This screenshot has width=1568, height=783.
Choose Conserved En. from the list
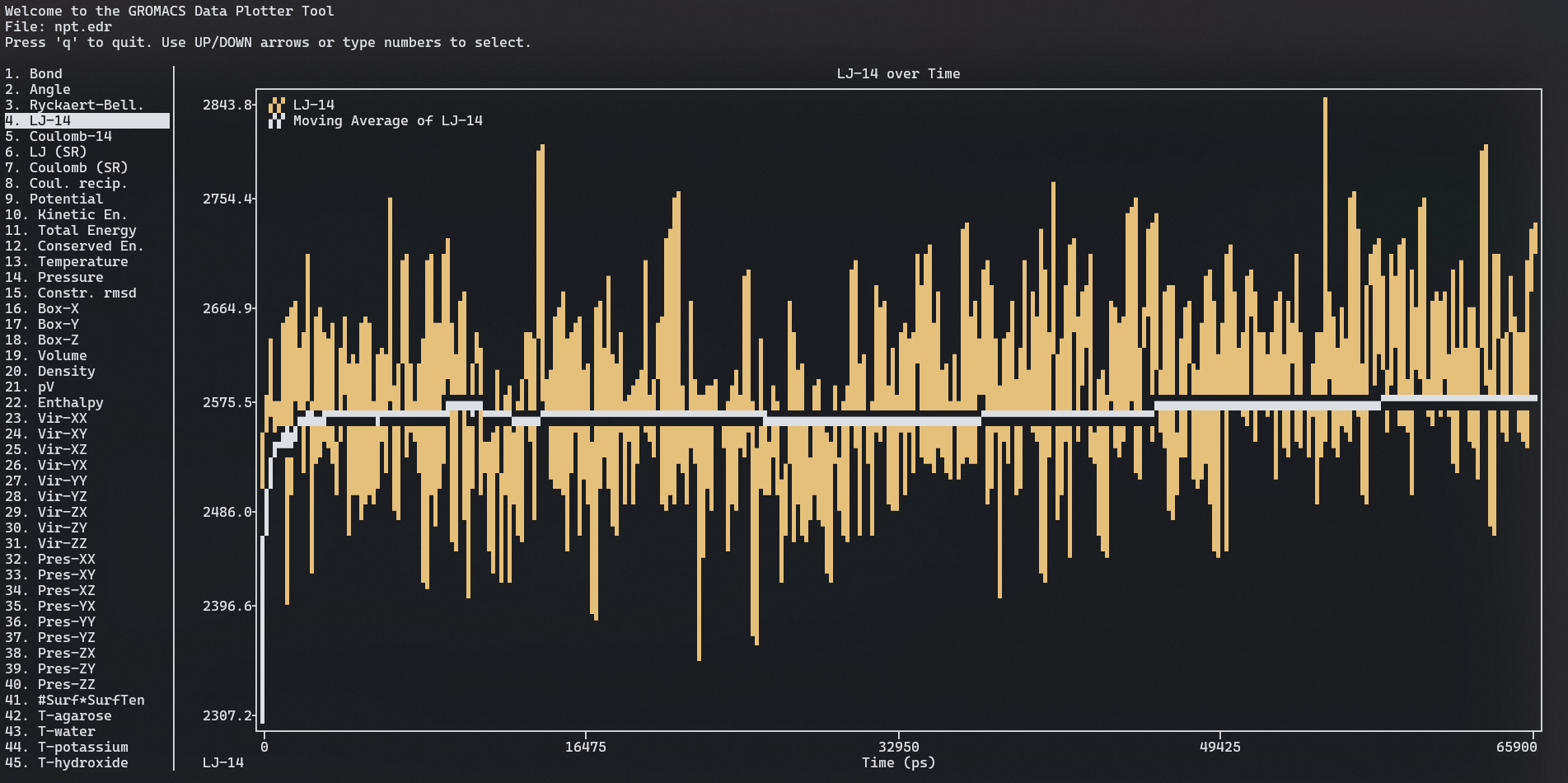75,246
